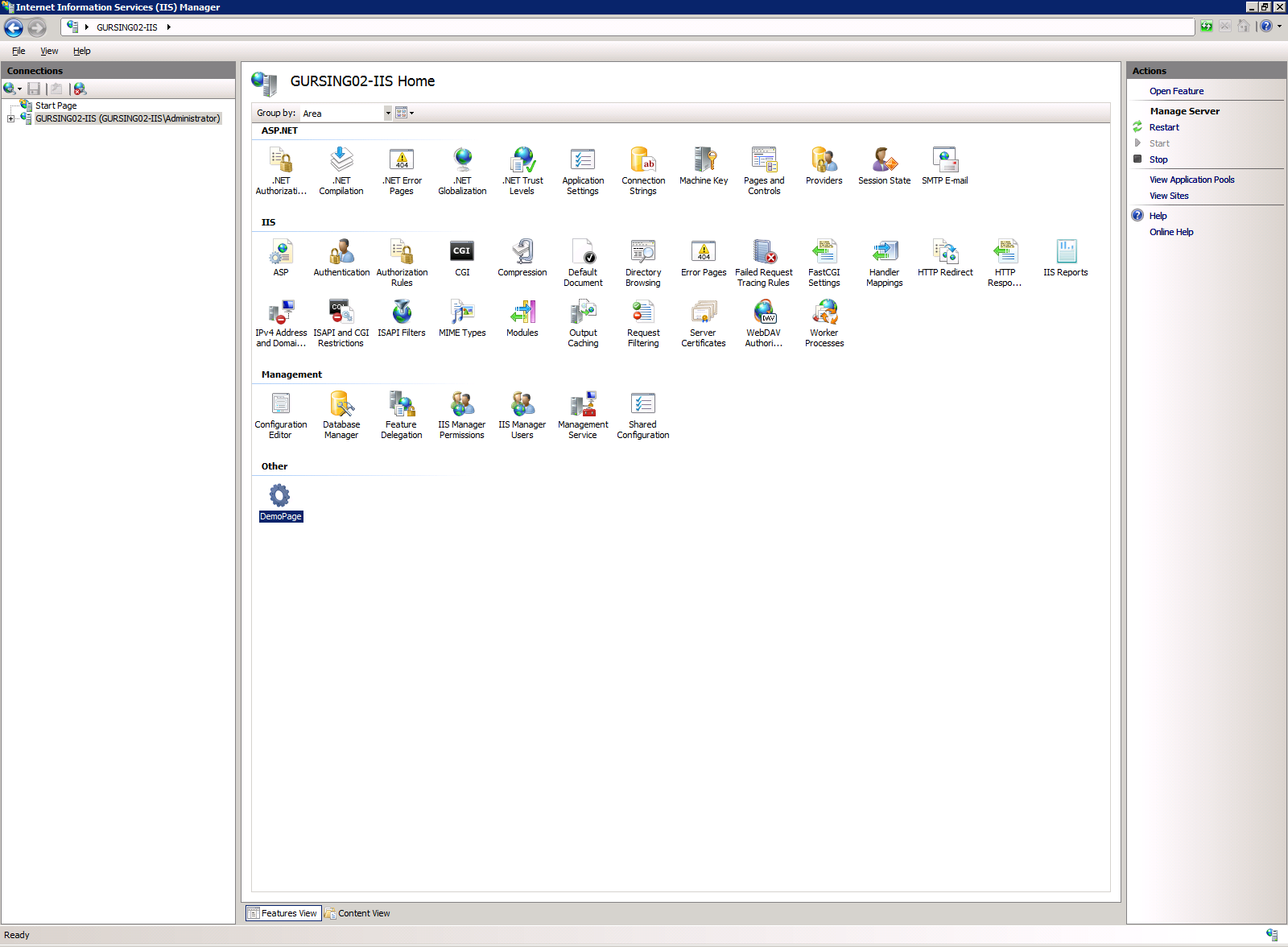Restart the server via Actions pane
The width and height of the screenshot is (1288, 947).
(x=1162, y=126)
